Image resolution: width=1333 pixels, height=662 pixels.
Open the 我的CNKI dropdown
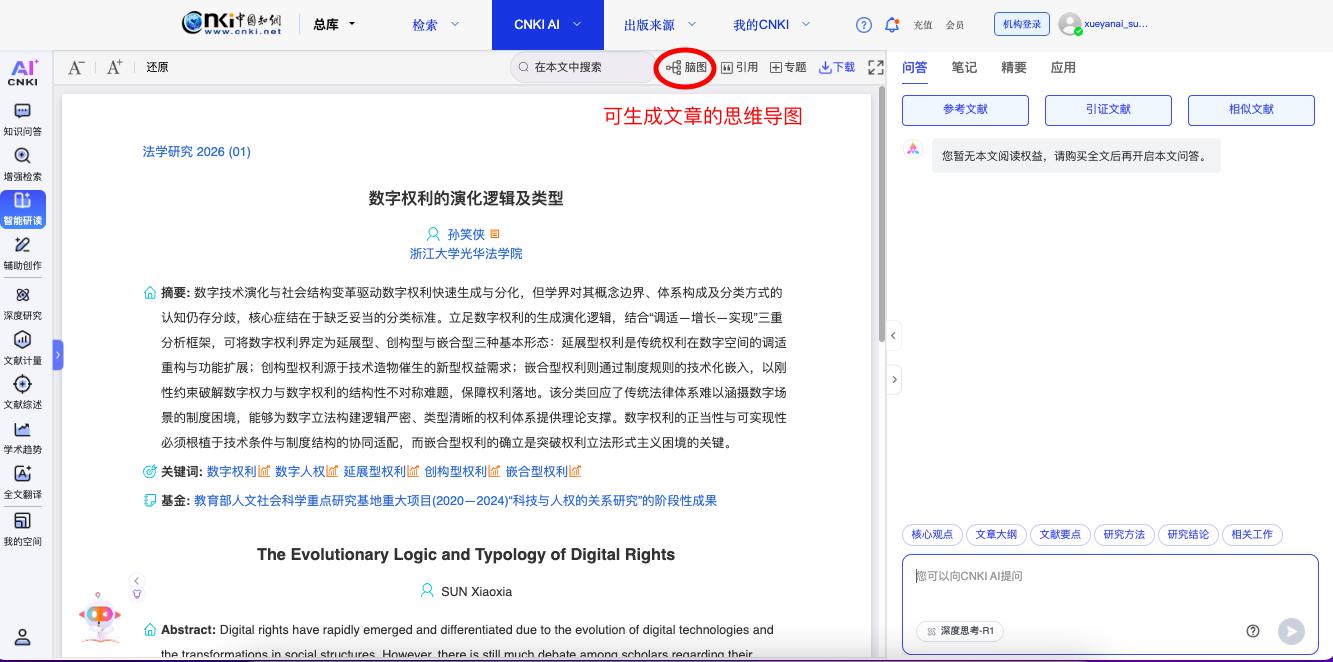coord(771,25)
